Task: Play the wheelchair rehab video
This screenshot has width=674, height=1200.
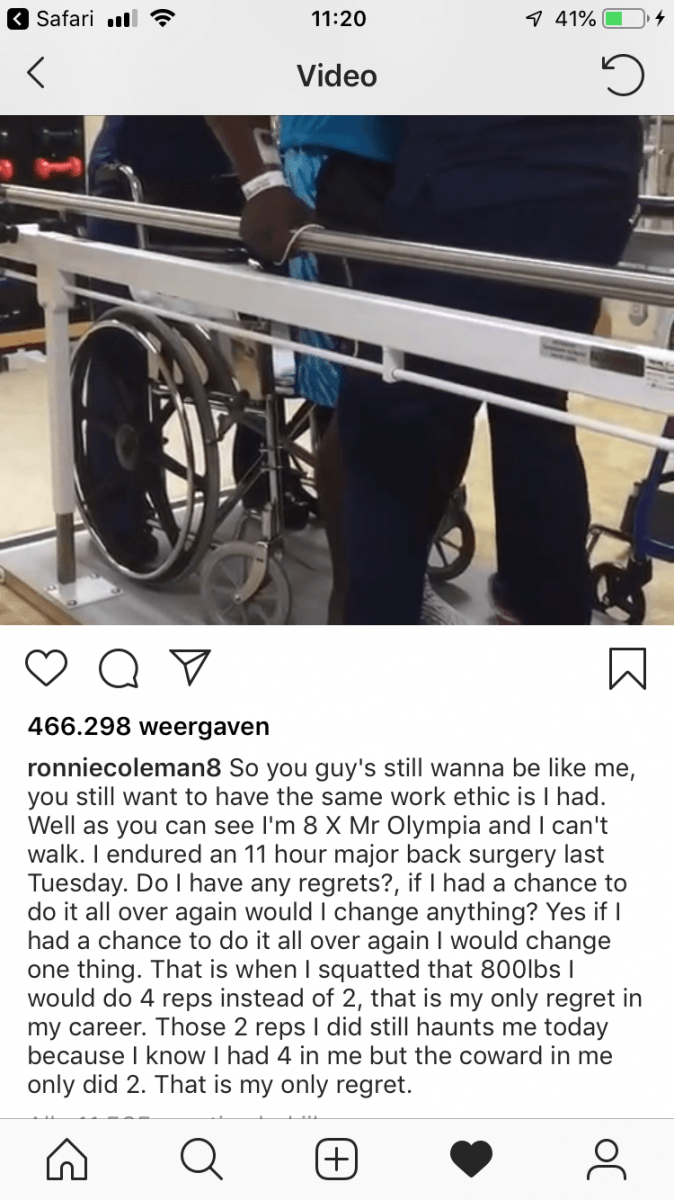Action: (x=337, y=370)
